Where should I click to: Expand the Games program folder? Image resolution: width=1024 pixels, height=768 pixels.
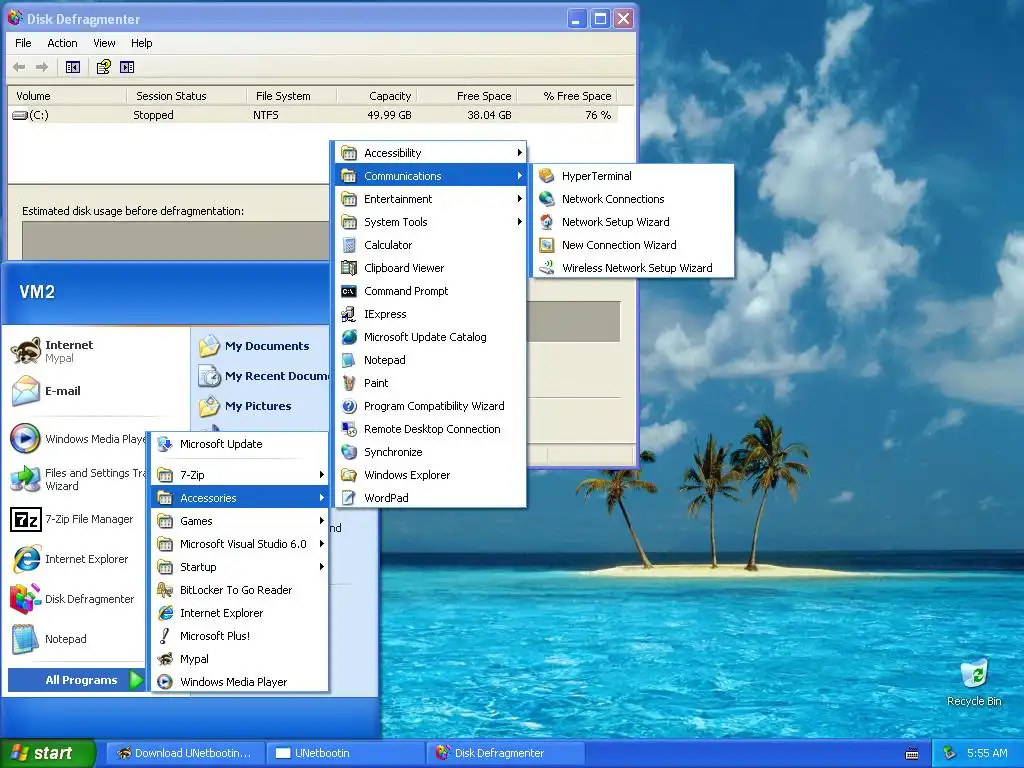[x=240, y=520]
